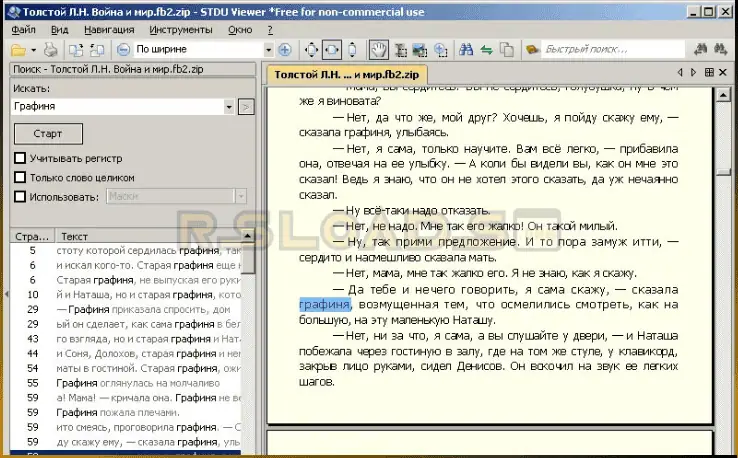Click the tab list grid icon
Image resolution: width=738 pixels, height=458 pixels.
click(x=709, y=72)
